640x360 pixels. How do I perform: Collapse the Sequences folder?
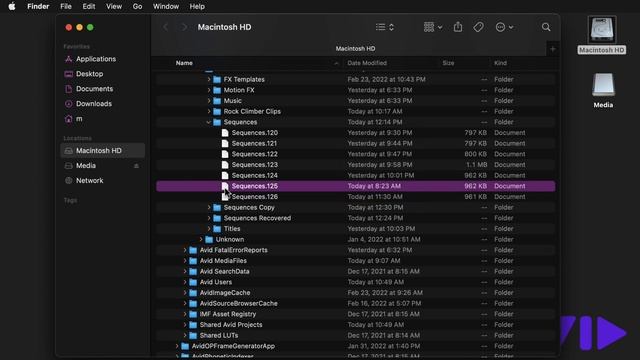point(209,122)
